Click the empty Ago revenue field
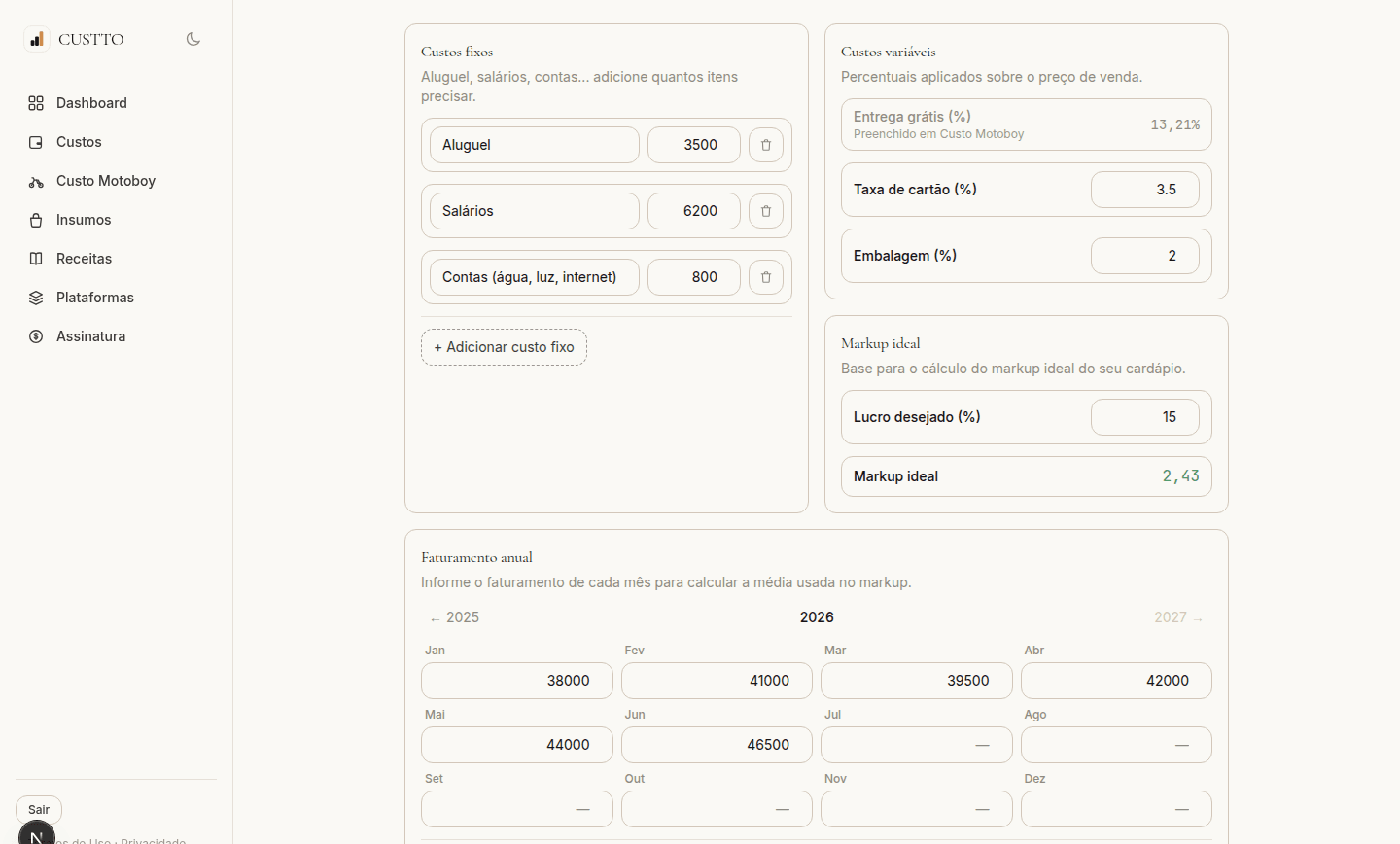Screen dimensions: 1400x844 [x=1116, y=745]
